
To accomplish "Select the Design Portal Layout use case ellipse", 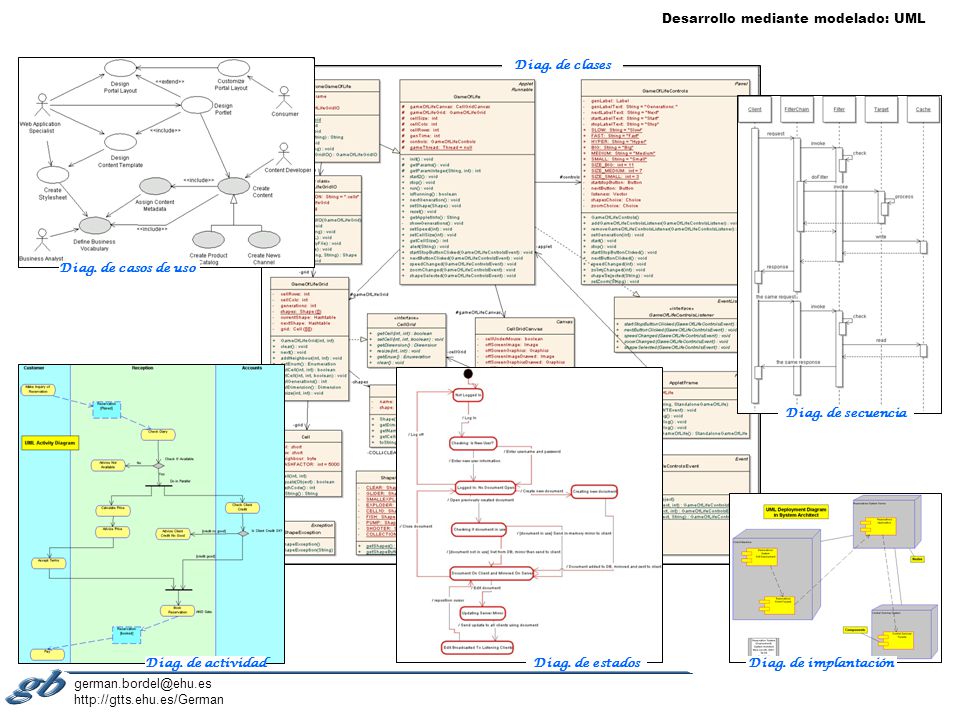I will 120,68.
